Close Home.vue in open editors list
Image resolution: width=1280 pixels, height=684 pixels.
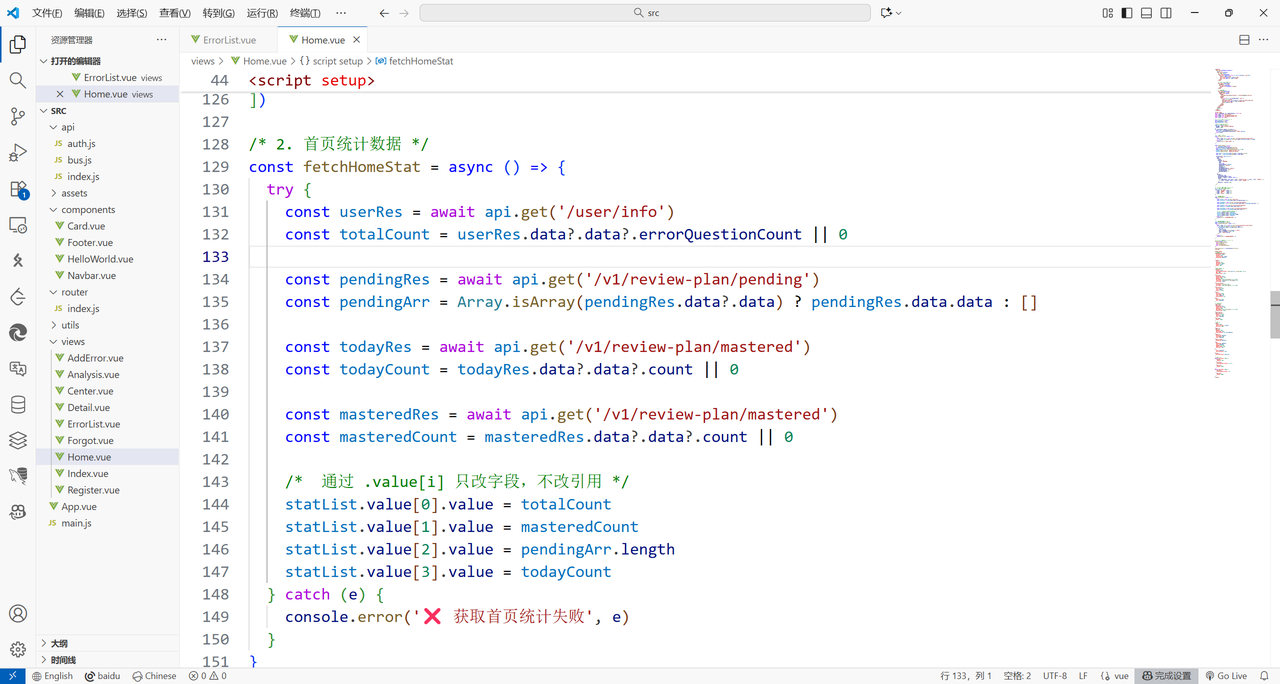[x=60, y=94]
